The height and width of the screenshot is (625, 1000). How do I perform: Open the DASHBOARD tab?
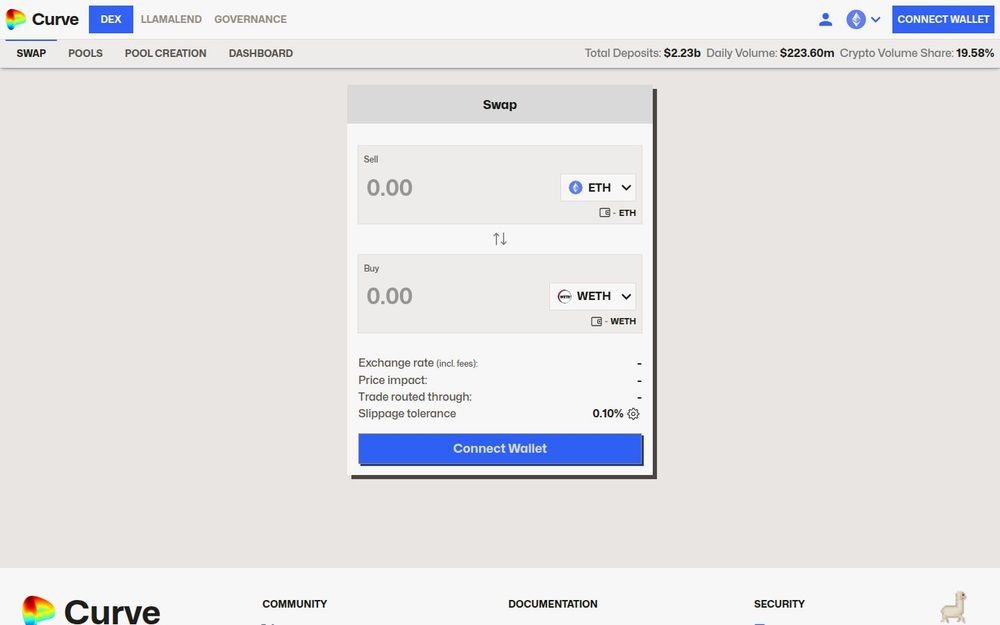(x=261, y=53)
